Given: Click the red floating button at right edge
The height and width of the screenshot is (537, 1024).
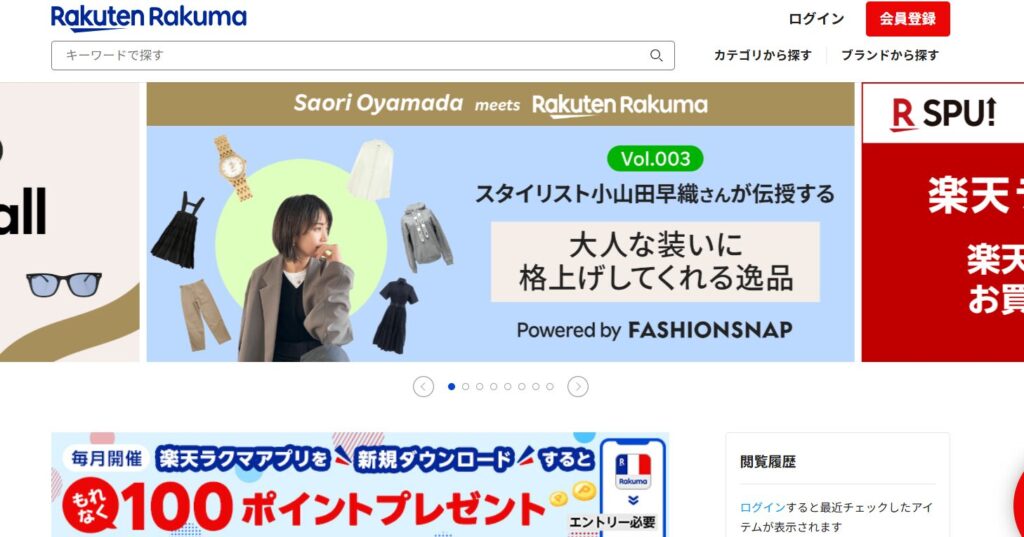Looking at the screenshot, I should click(x=1019, y=500).
